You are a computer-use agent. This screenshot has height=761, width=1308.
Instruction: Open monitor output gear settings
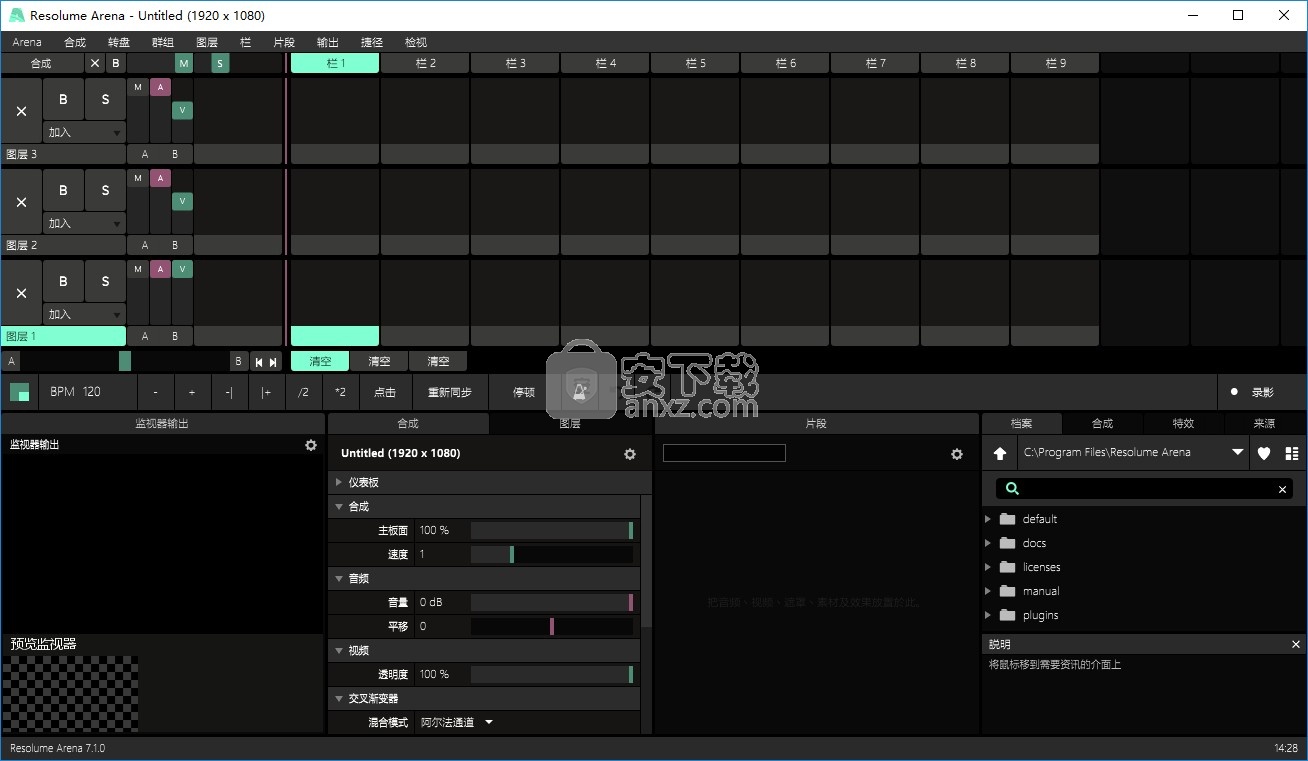tap(311, 445)
